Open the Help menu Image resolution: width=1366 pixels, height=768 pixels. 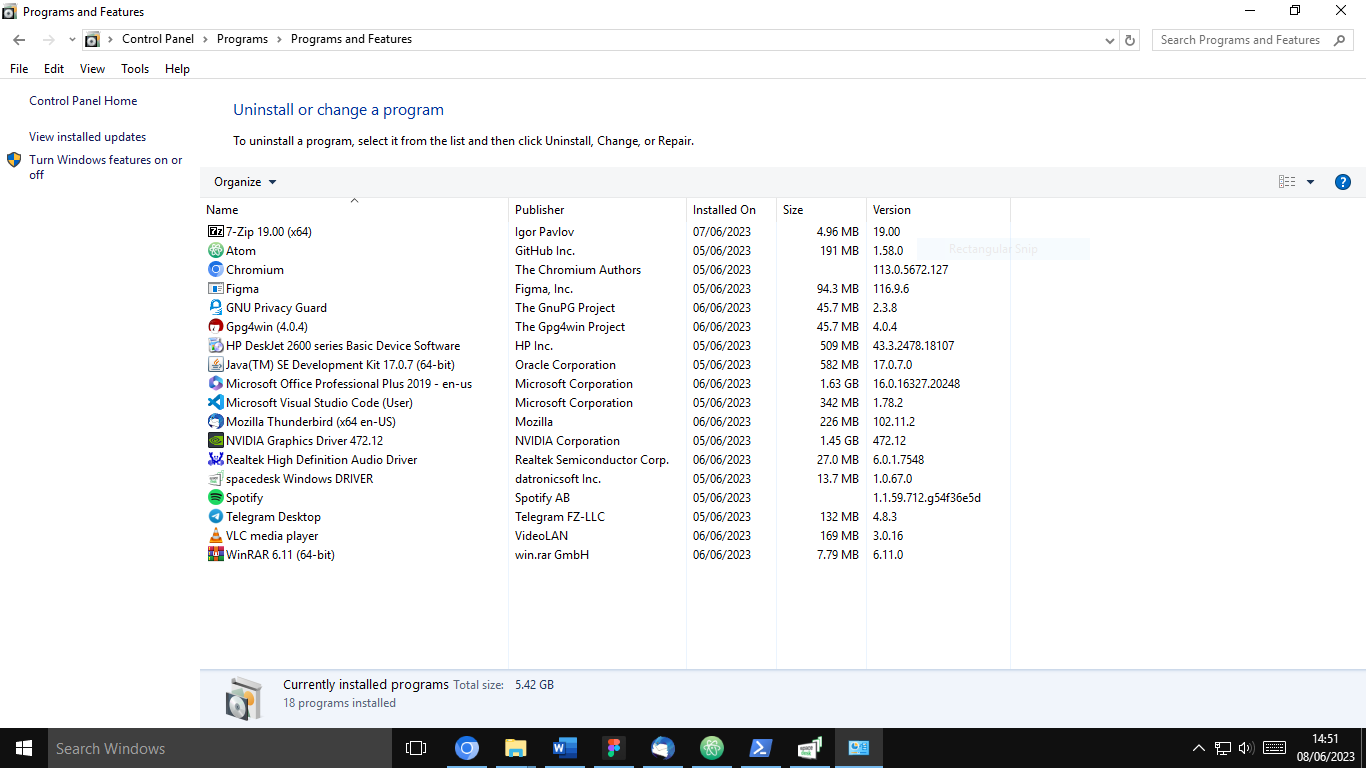point(177,69)
